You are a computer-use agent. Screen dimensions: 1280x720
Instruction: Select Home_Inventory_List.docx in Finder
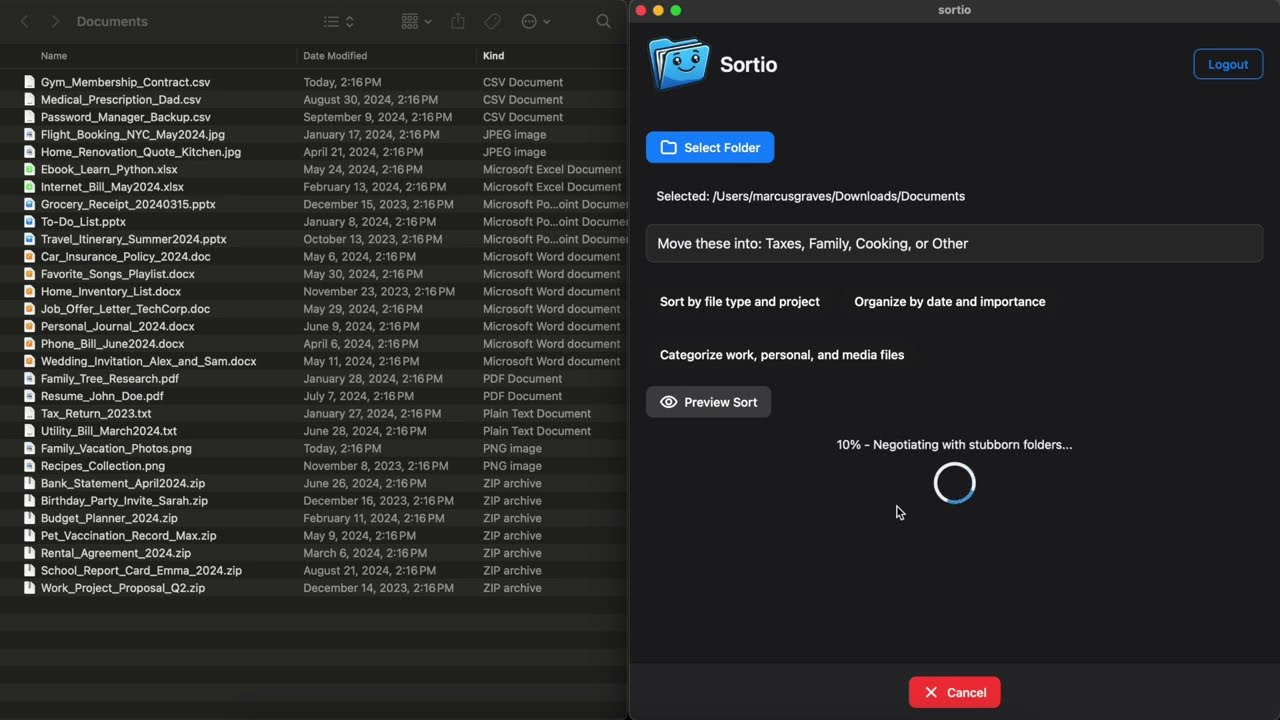[111, 292]
